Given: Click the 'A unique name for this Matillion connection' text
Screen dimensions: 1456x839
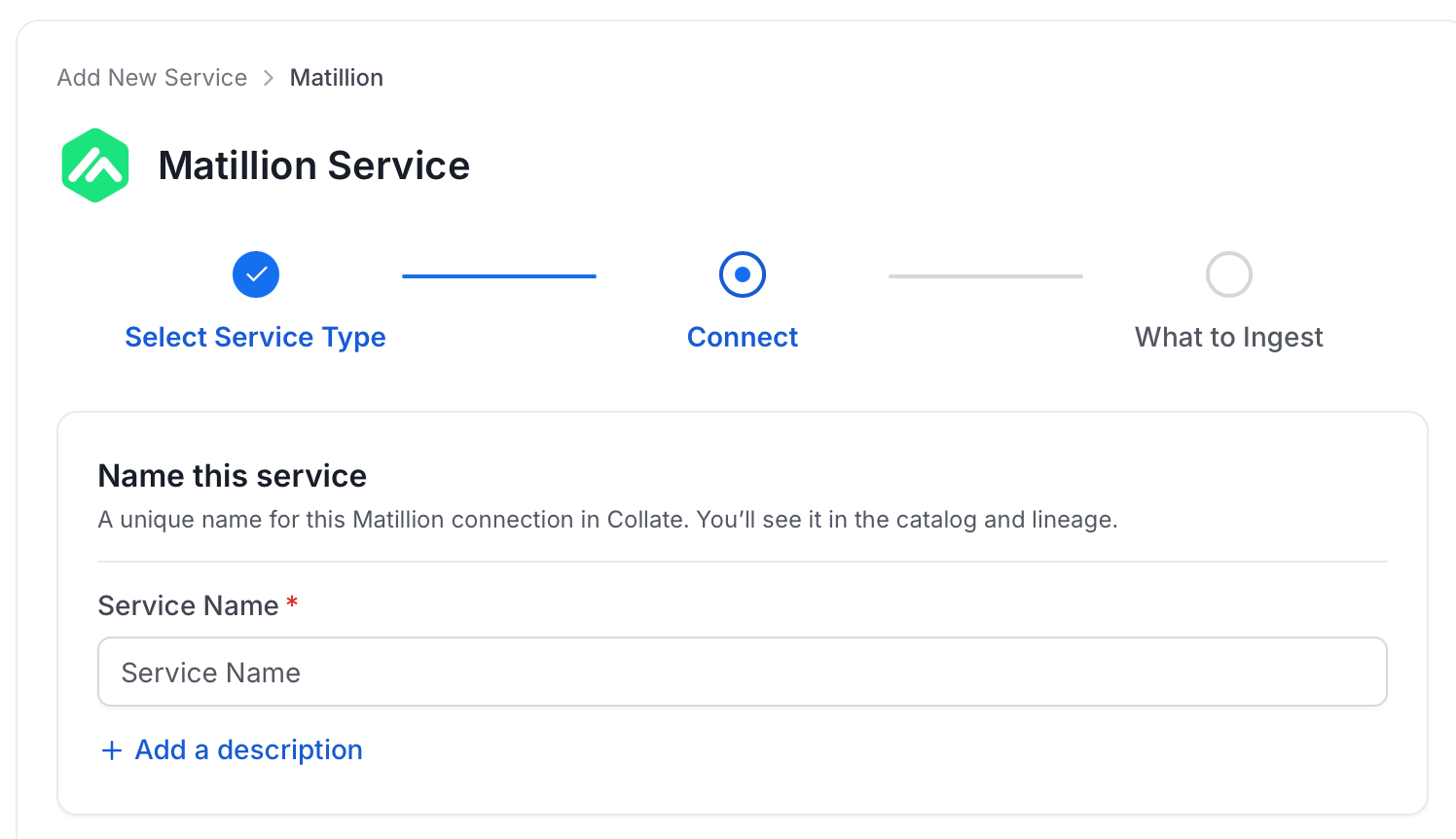Looking at the screenshot, I should [608, 520].
